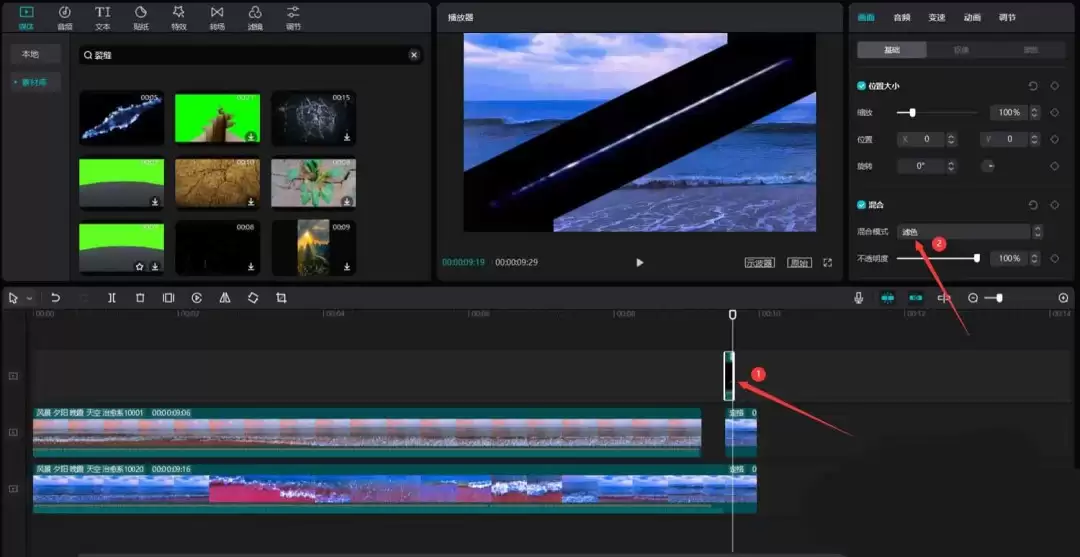Switch to the 变速 (Speed) tab
1080x557 pixels.
click(x=936, y=17)
